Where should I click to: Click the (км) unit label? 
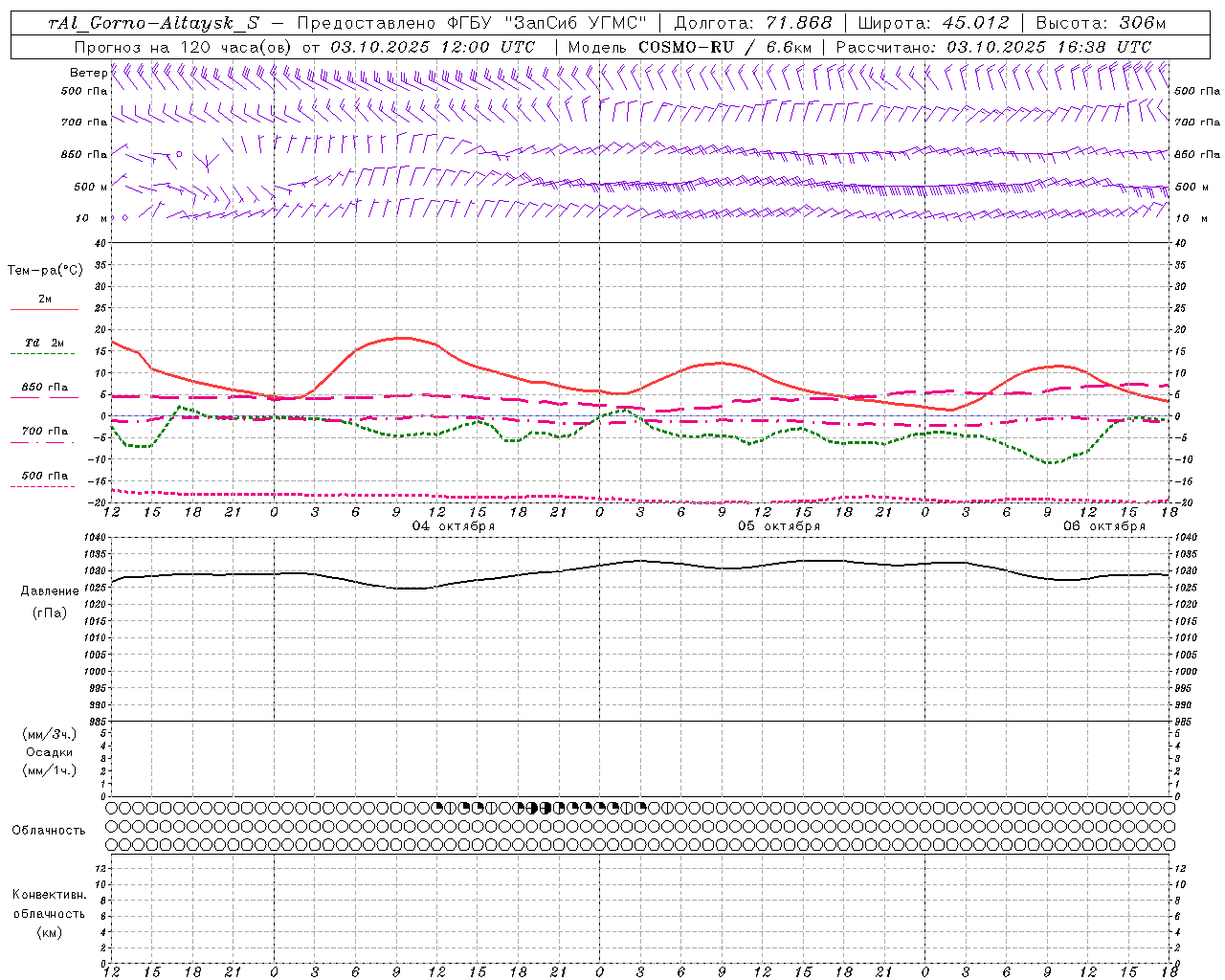(x=49, y=932)
